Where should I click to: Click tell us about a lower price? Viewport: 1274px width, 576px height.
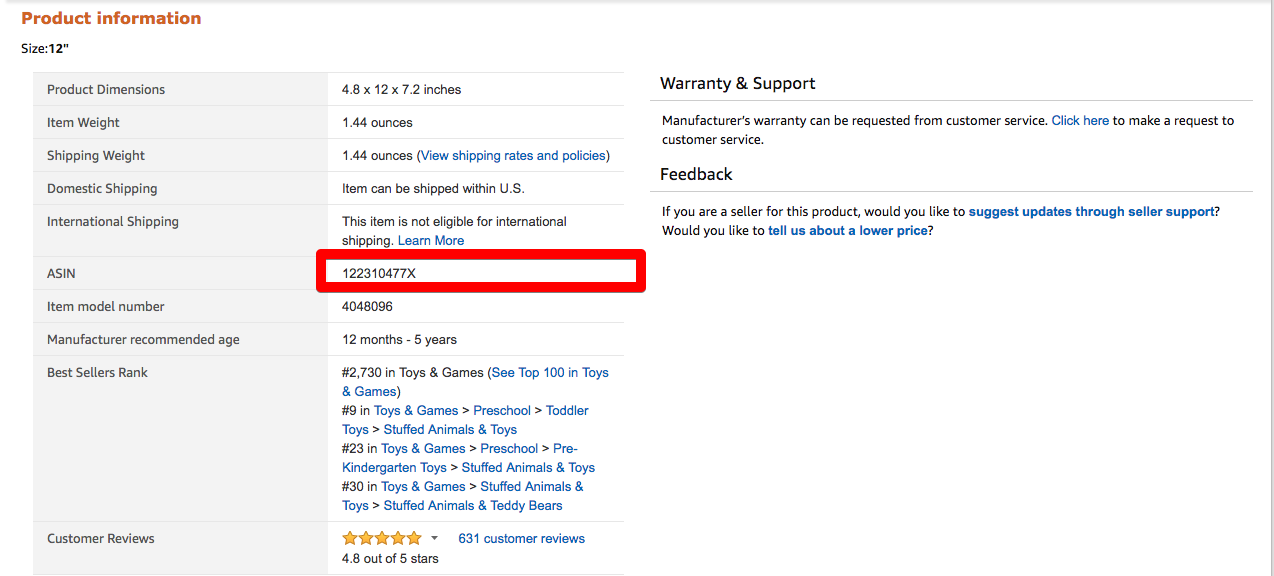(x=846, y=230)
